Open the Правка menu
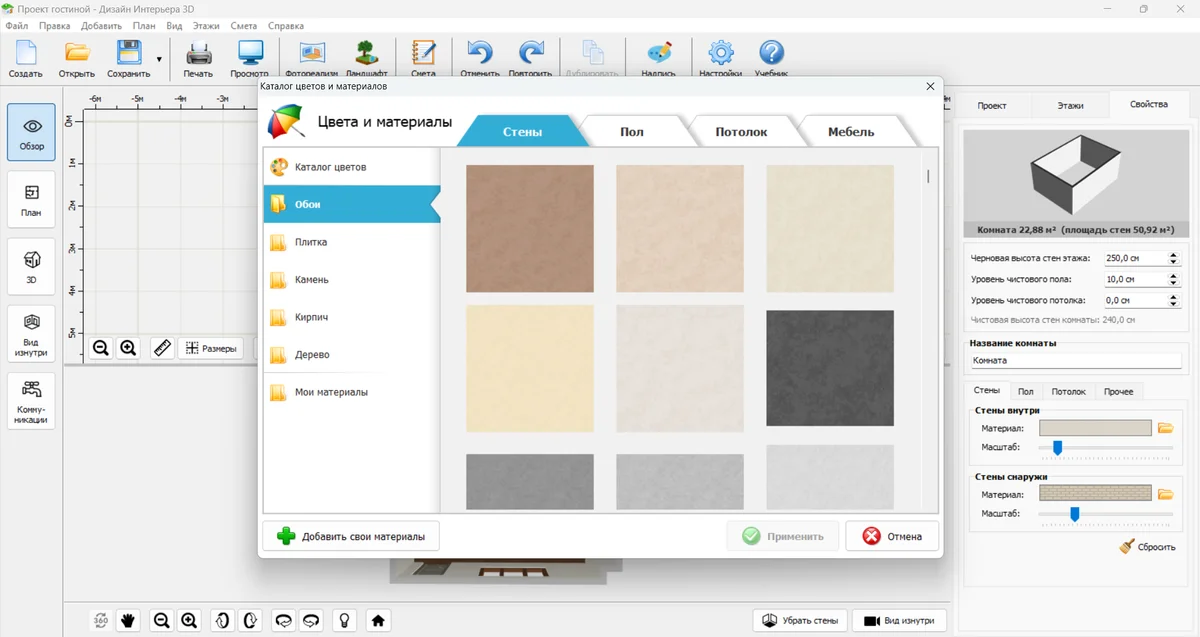This screenshot has width=1200, height=637. pyautogui.click(x=54, y=25)
